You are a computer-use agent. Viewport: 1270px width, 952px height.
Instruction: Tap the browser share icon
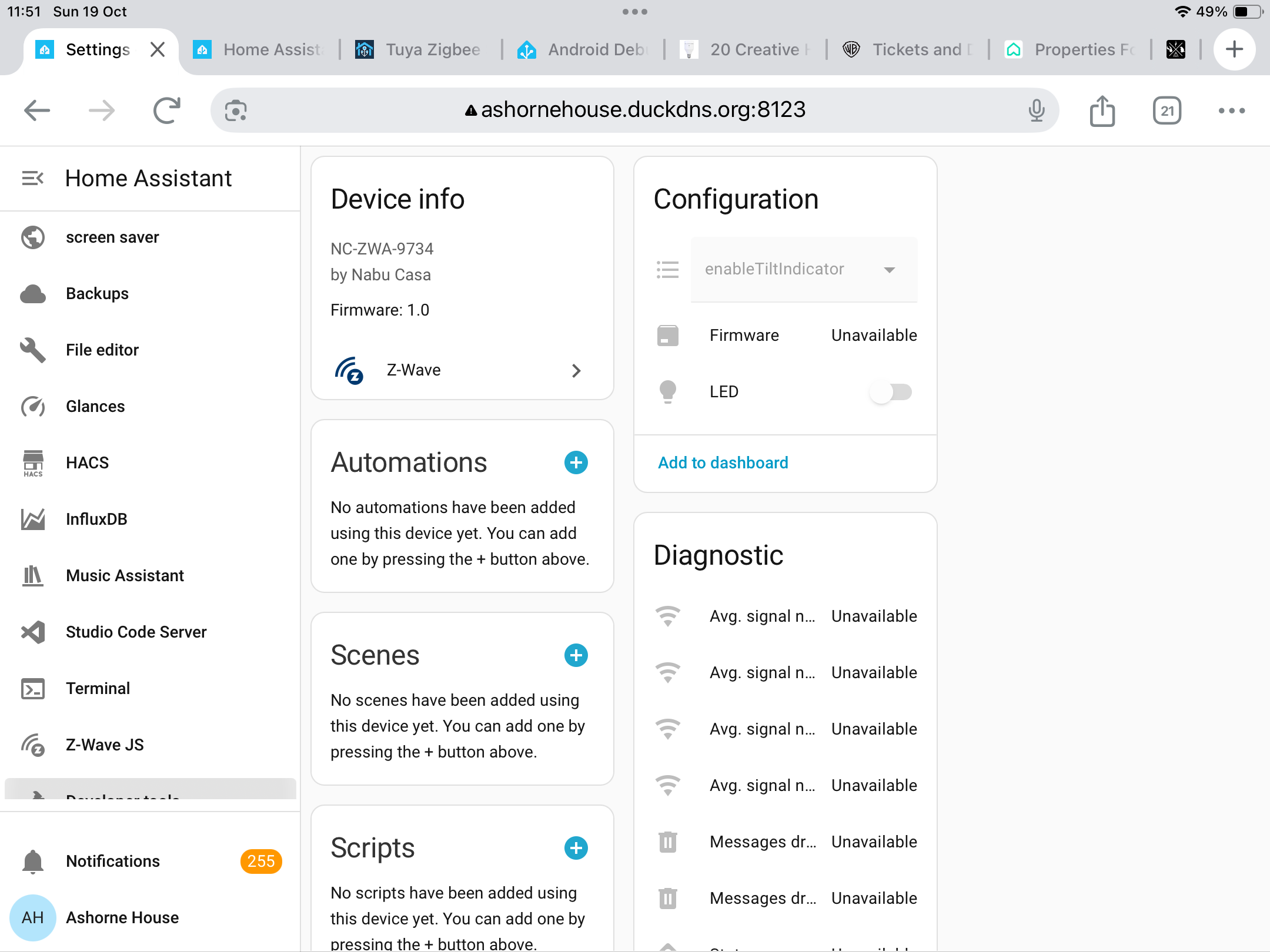point(1102,110)
